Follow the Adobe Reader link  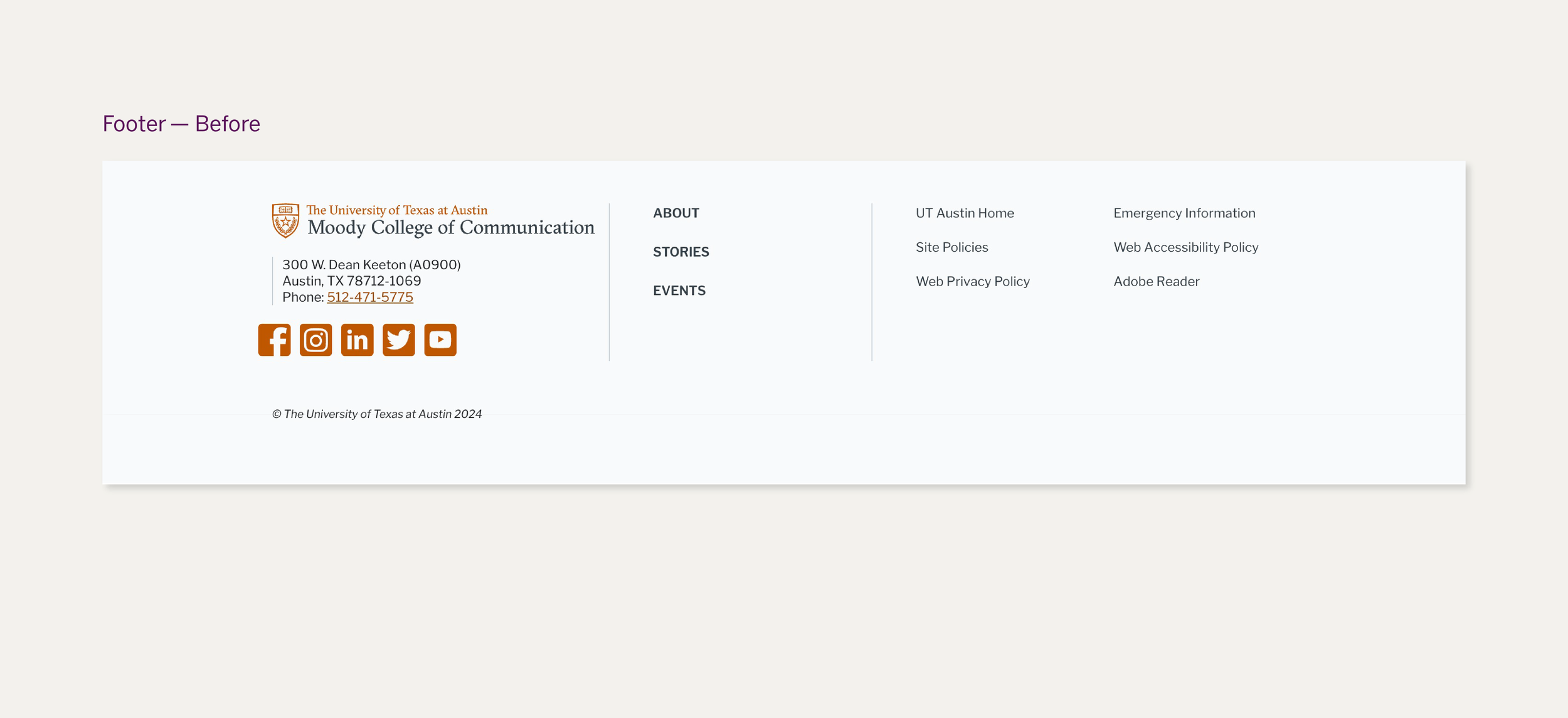[x=1156, y=281]
